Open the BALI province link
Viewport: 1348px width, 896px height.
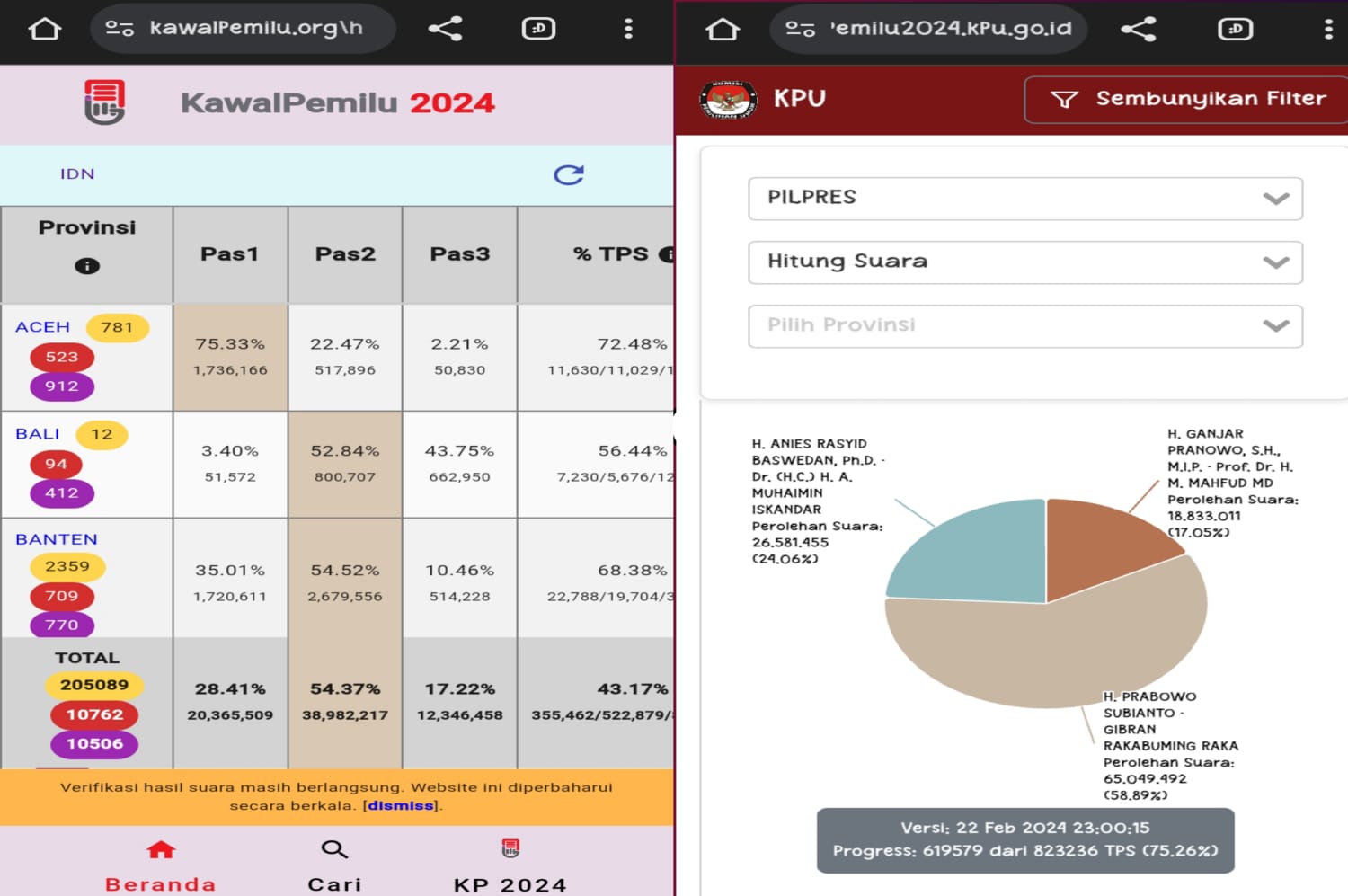(x=38, y=434)
